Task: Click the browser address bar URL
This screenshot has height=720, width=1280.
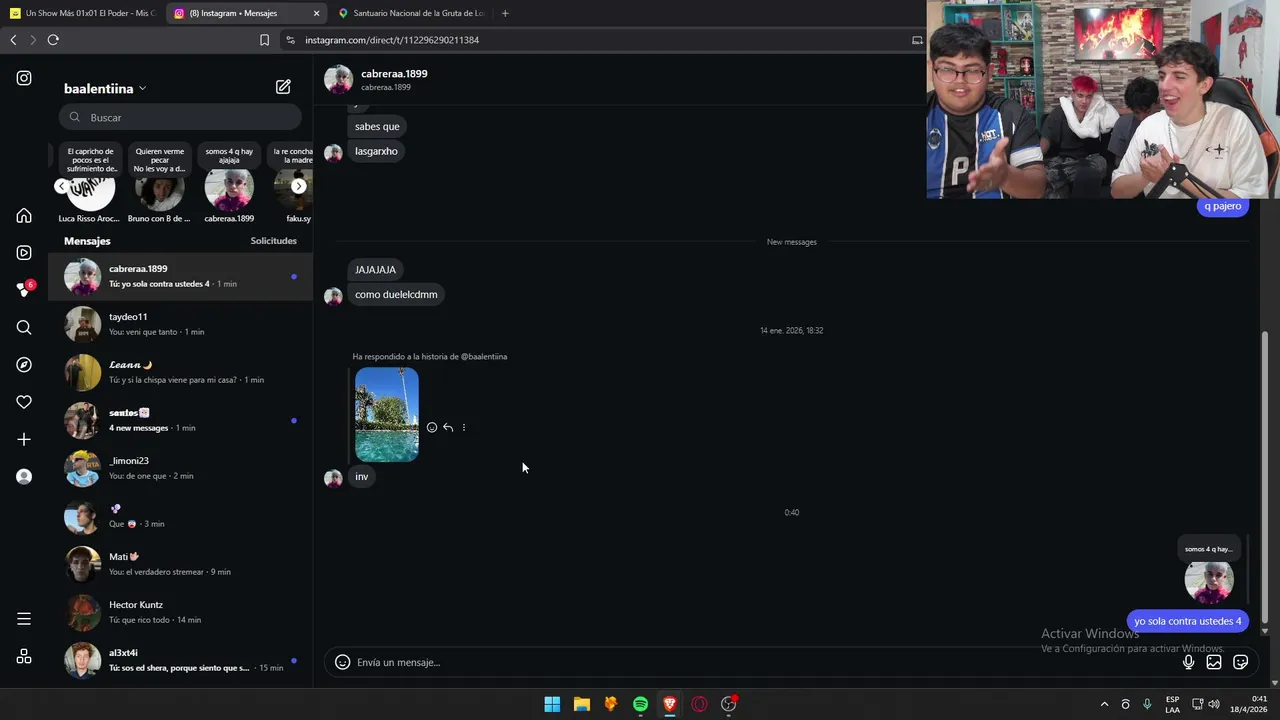Action: coord(392,40)
